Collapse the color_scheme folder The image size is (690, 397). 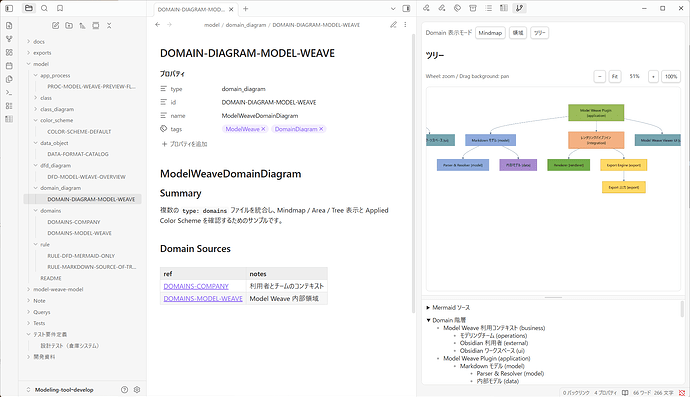(x=36, y=120)
